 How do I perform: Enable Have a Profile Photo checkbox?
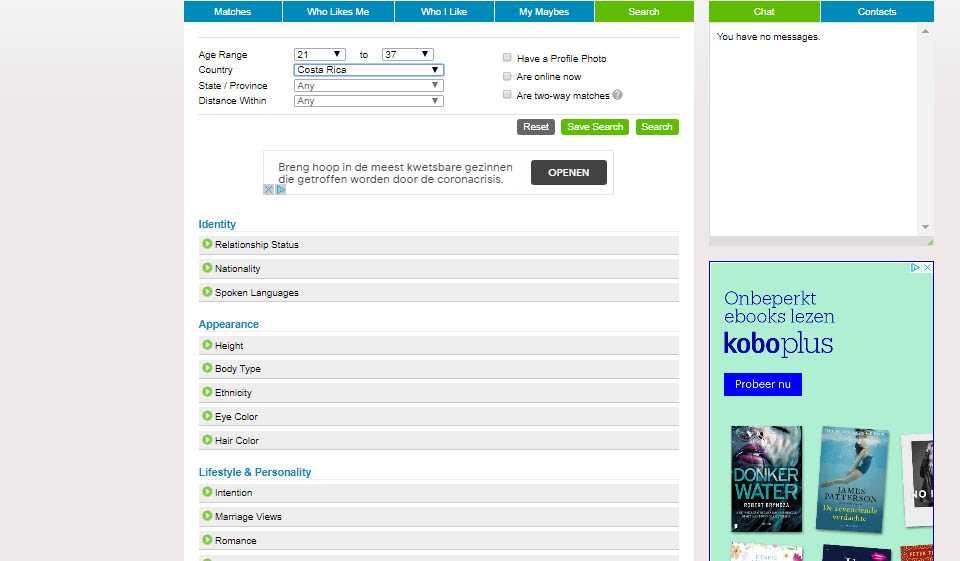(x=508, y=58)
